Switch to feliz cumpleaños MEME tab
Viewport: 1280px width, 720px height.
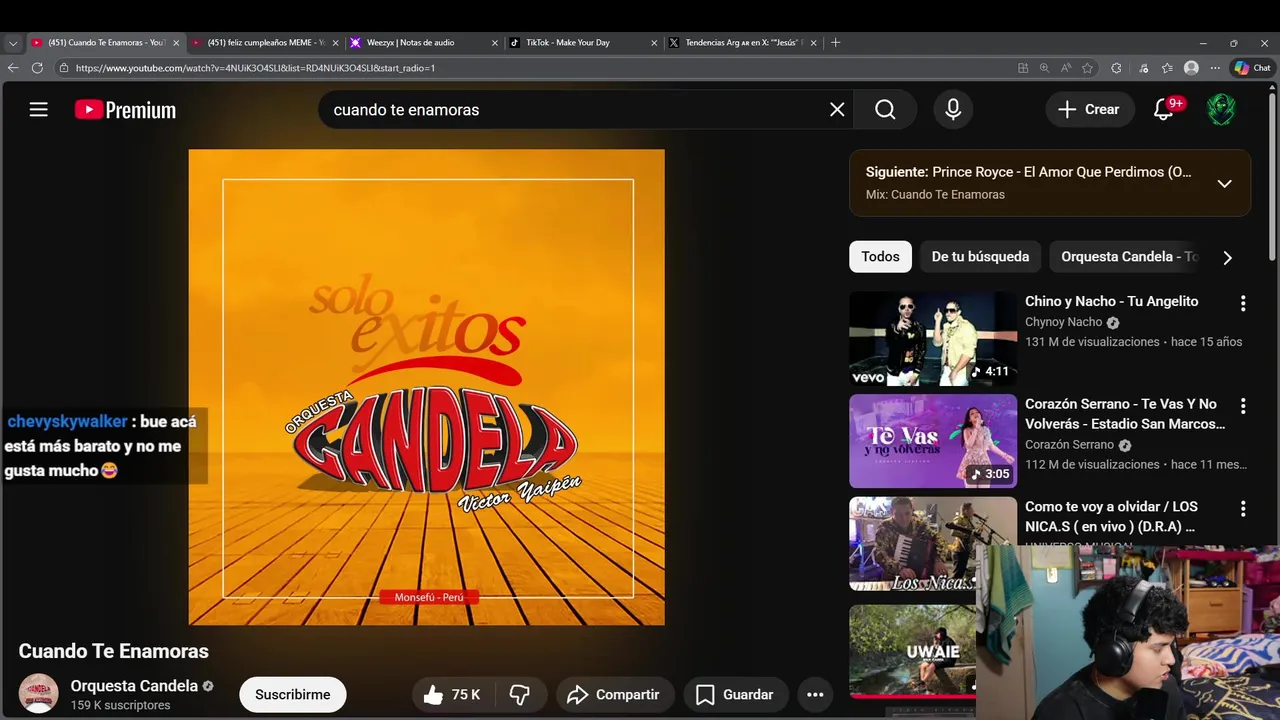click(265, 42)
